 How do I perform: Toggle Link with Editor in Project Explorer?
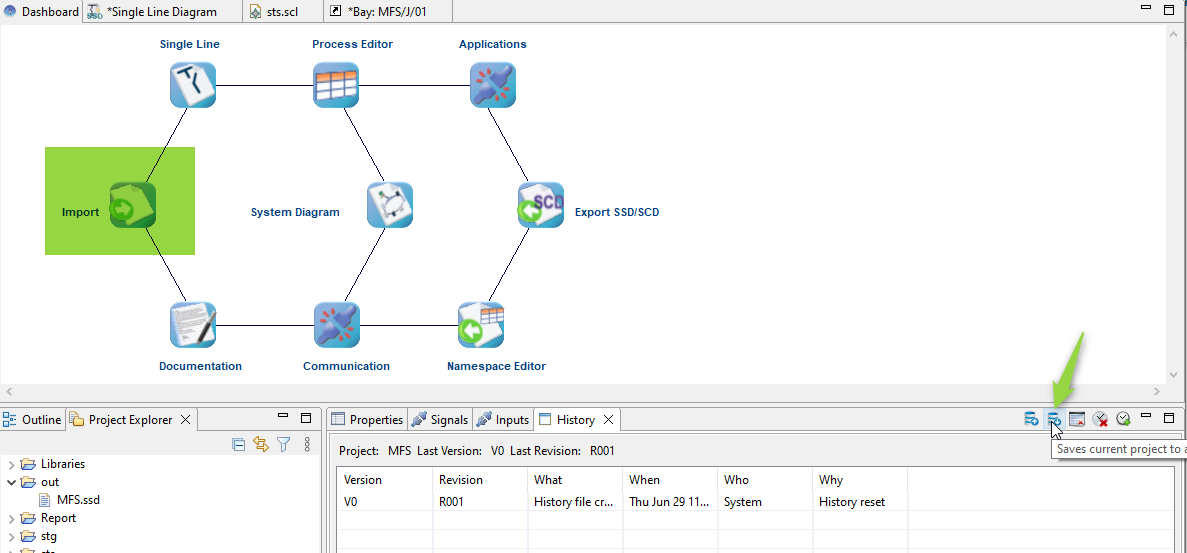point(261,445)
